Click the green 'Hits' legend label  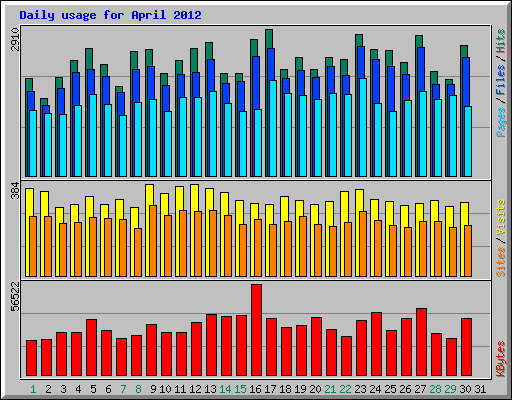[x=501, y=41]
